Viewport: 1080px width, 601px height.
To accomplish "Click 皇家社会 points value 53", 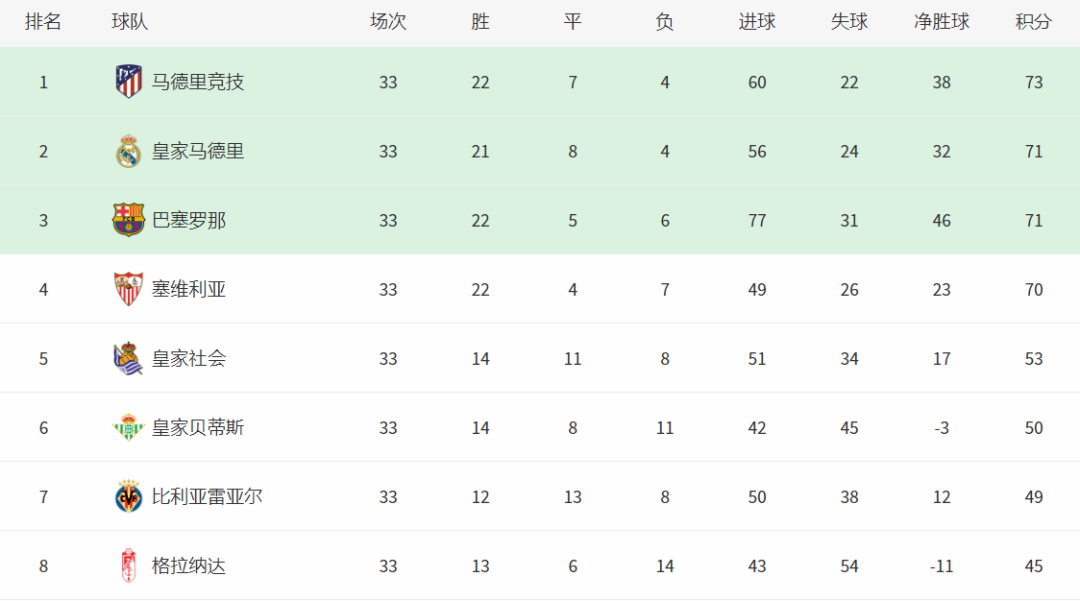I will coord(1033,359).
